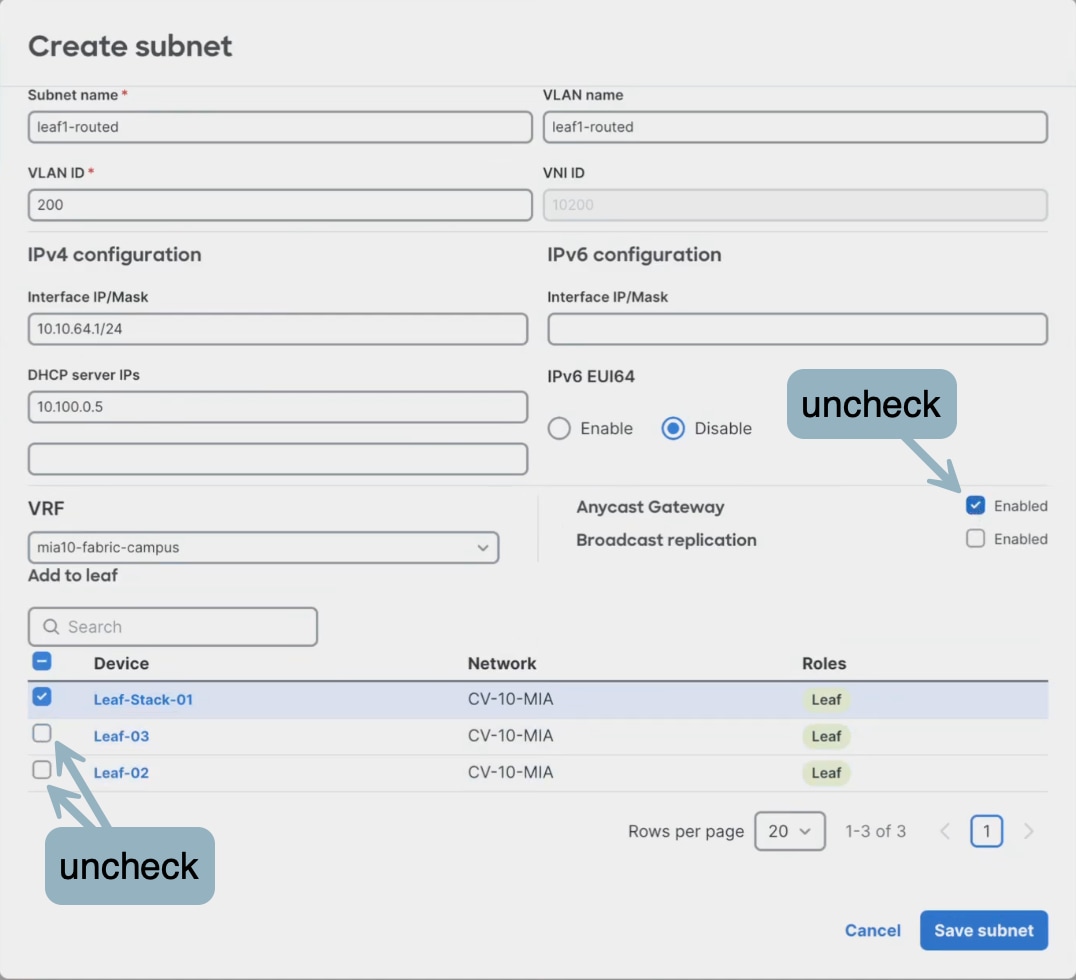Uncheck the Leaf-Stack-01 row checkbox
1076x980 pixels.
tap(42, 697)
